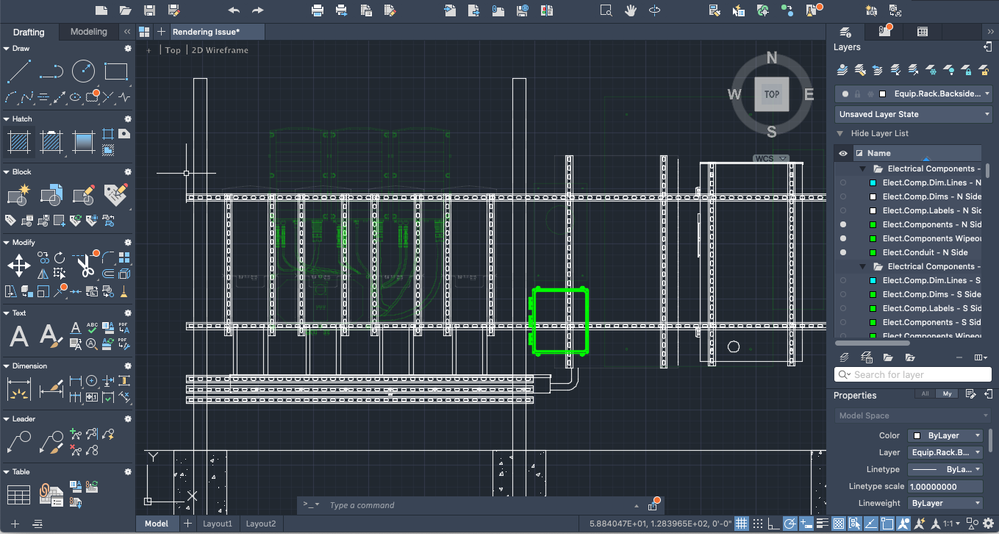
Task: Select the Circle tool in Draw panel
Action: point(83,72)
